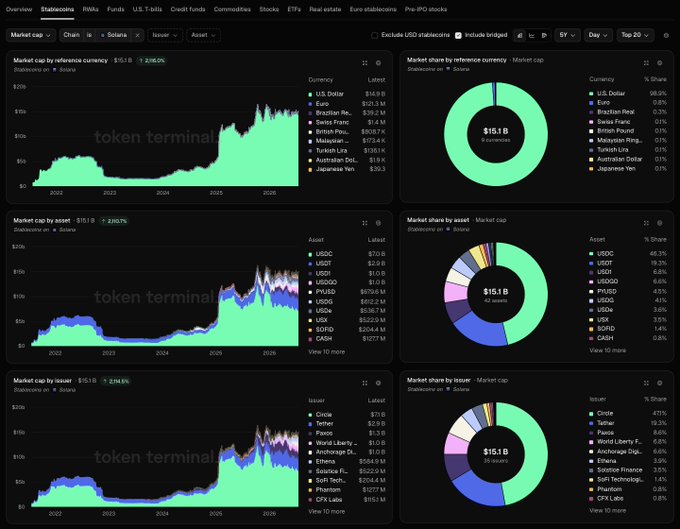Expand the Market share by asset chart
Screen dimensions: 680x529
[646, 223]
